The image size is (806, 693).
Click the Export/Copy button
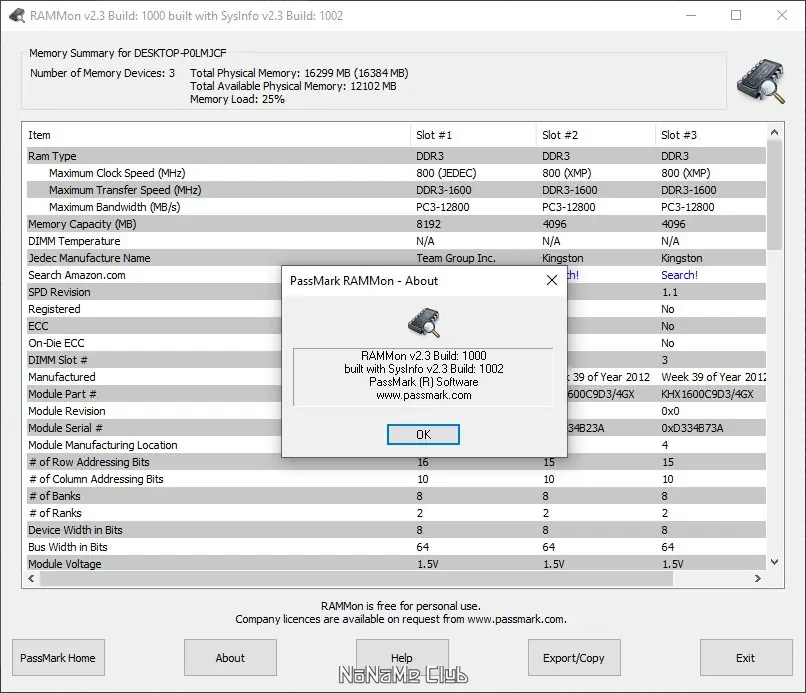(x=574, y=658)
